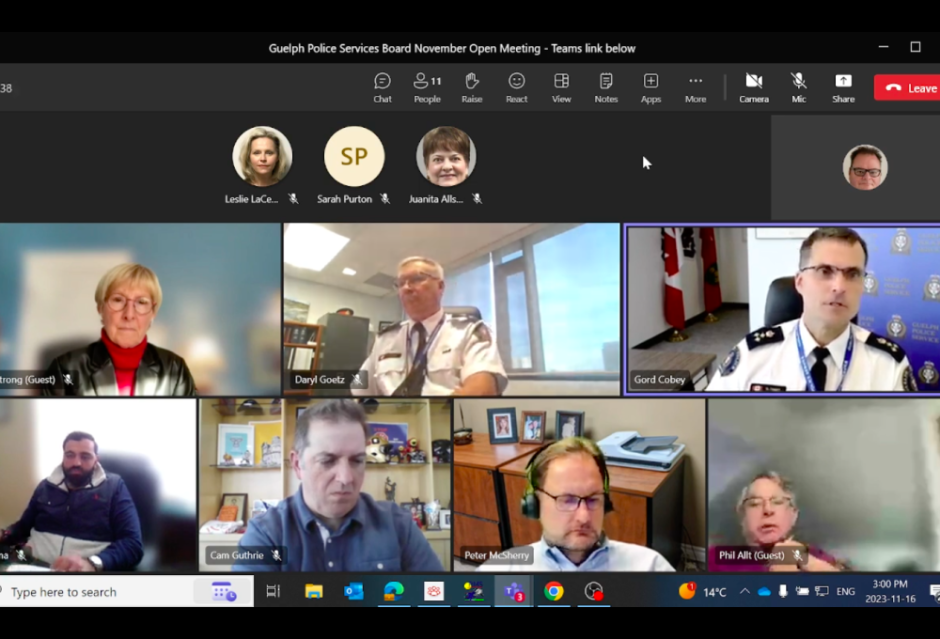Open Microsoft Edge from the taskbar
The height and width of the screenshot is (639, 940).
coord(394,591)
